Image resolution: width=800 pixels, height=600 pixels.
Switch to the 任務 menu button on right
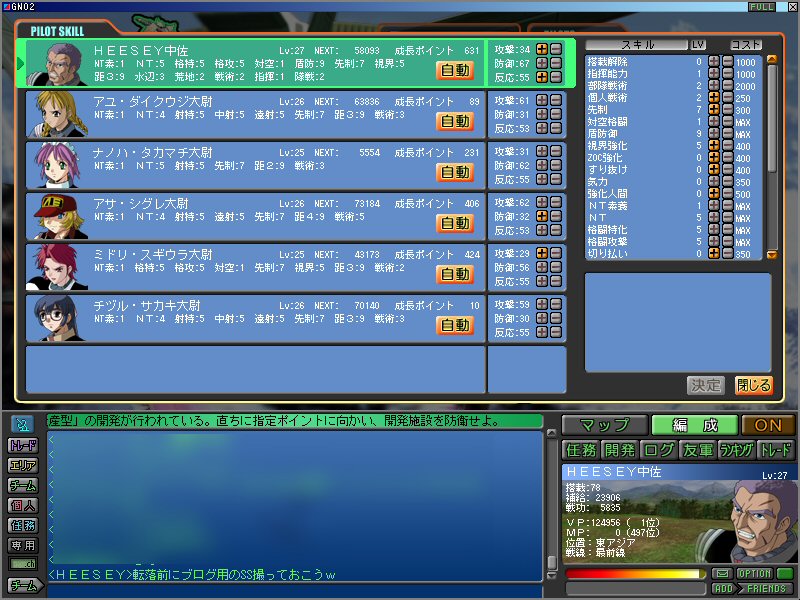coord(580,450)
